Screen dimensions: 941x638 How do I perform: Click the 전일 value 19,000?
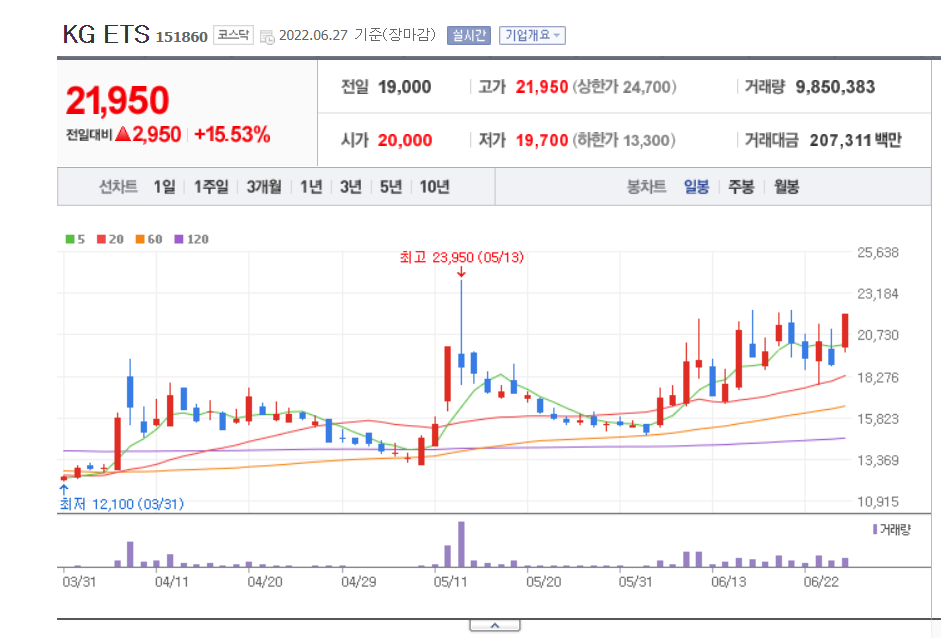pyautogui.click(x=404, y=87)
